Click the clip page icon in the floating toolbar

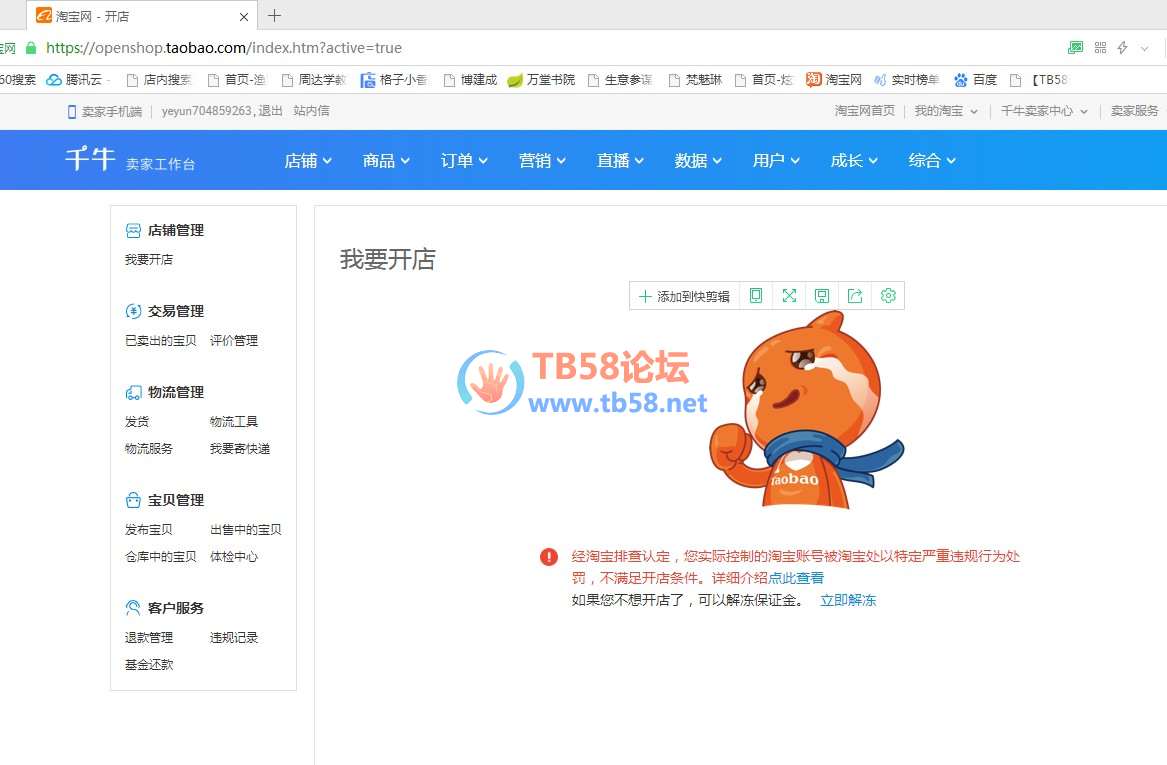tap(755, 295)
